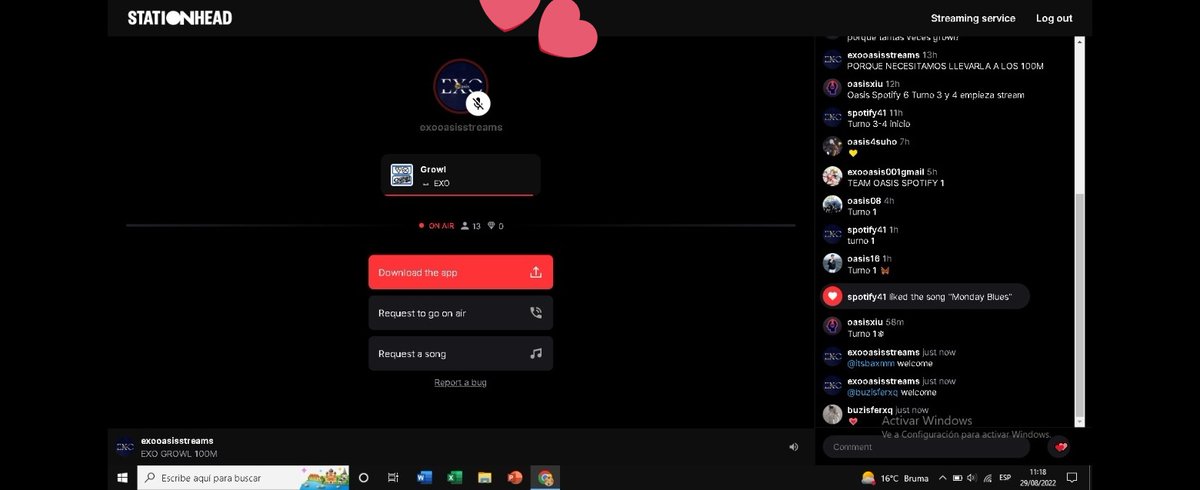Click the buzisferxq avatar in chat
This screenshot has width=1200, height=490.
[832, 414]
